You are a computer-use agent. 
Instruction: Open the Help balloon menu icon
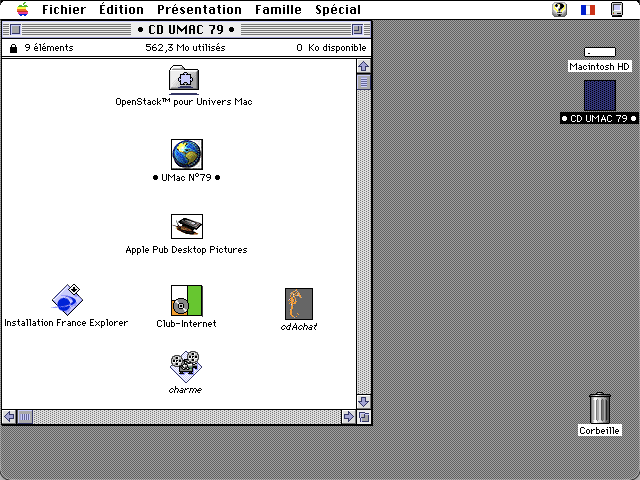click(560, 9)
